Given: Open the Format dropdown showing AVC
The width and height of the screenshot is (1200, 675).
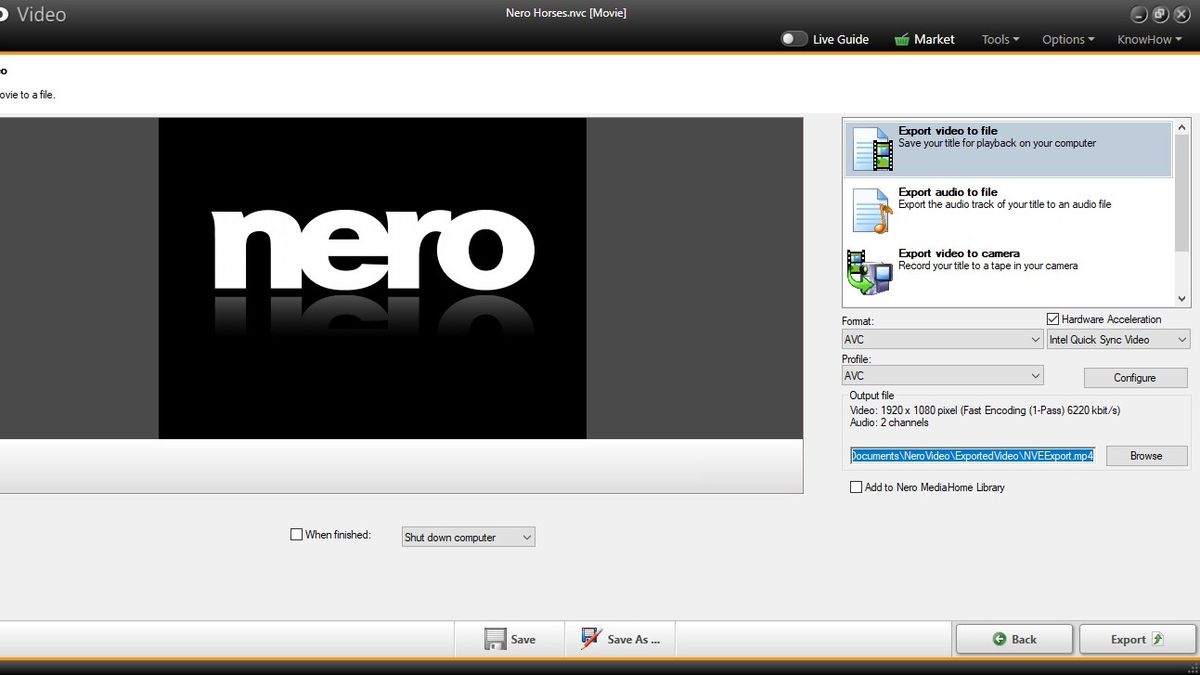Looking at the screenshot, I should click(941, 339).
